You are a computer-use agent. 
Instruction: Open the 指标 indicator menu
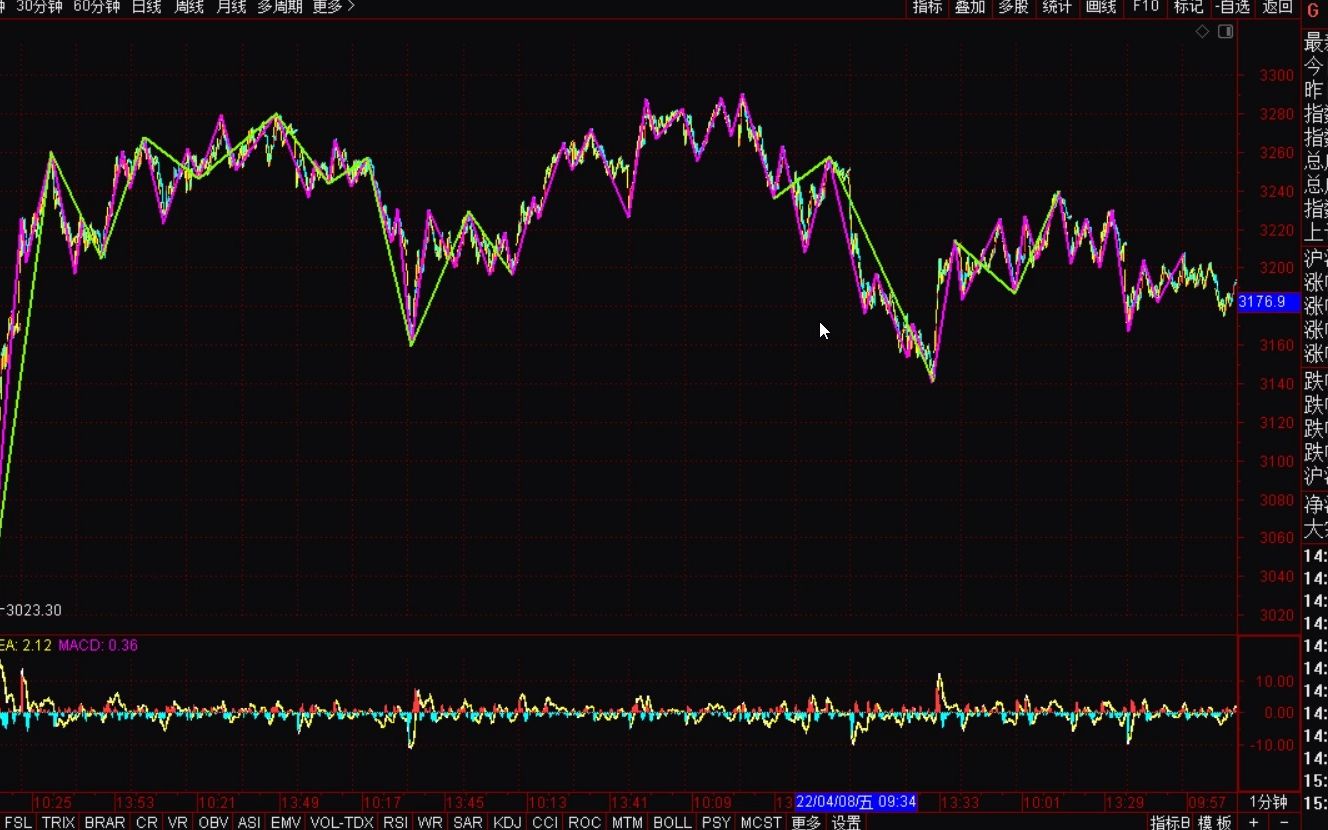927,7
